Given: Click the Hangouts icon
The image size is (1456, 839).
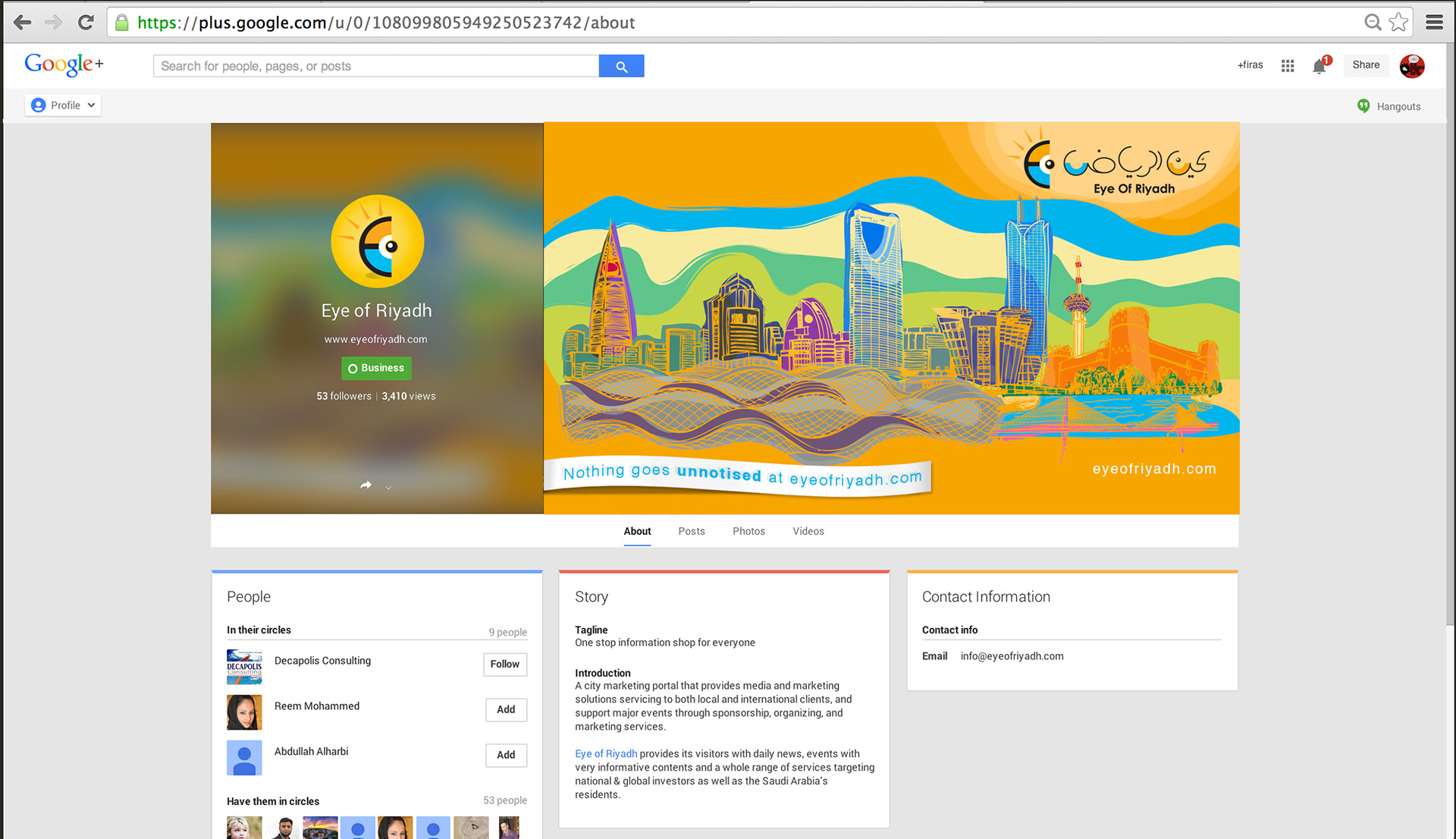Looking at the screenshot, I should [1363, 106].
